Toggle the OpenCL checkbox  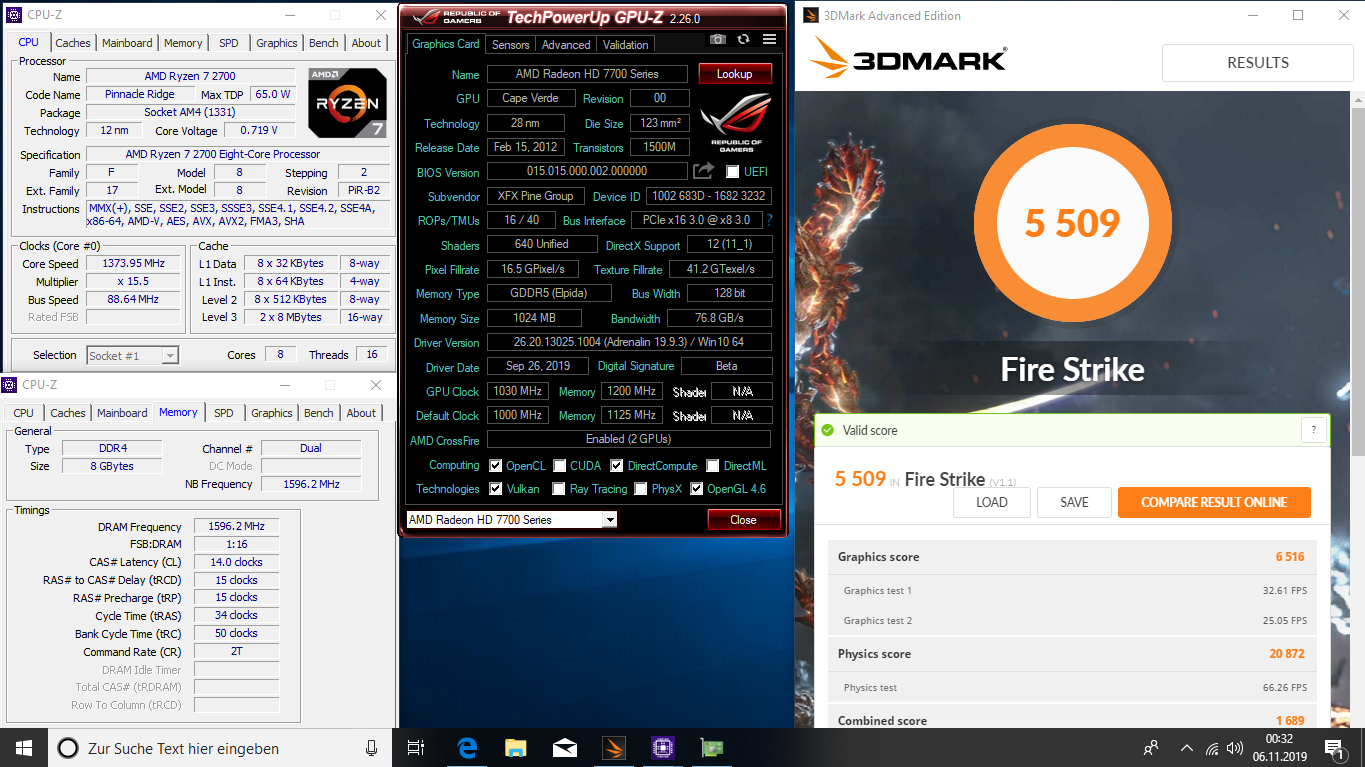[x=496, y=466]
